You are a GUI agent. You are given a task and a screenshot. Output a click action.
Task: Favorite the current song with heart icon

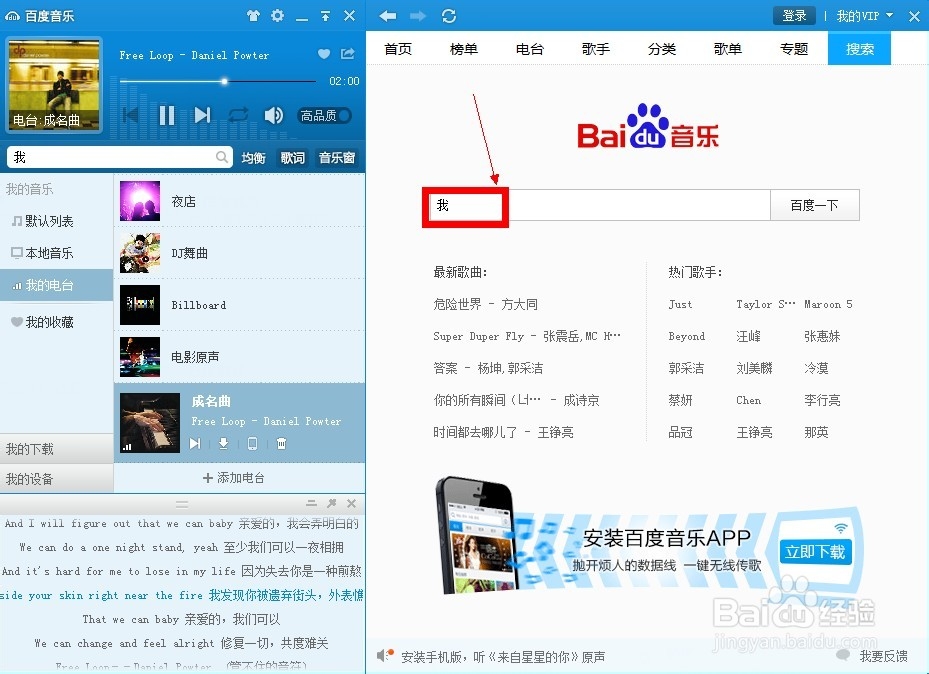point(323,54)
